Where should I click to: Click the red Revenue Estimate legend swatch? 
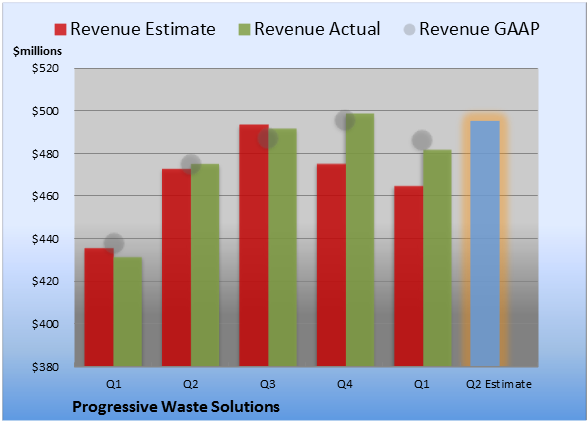[x=60, y=29]
